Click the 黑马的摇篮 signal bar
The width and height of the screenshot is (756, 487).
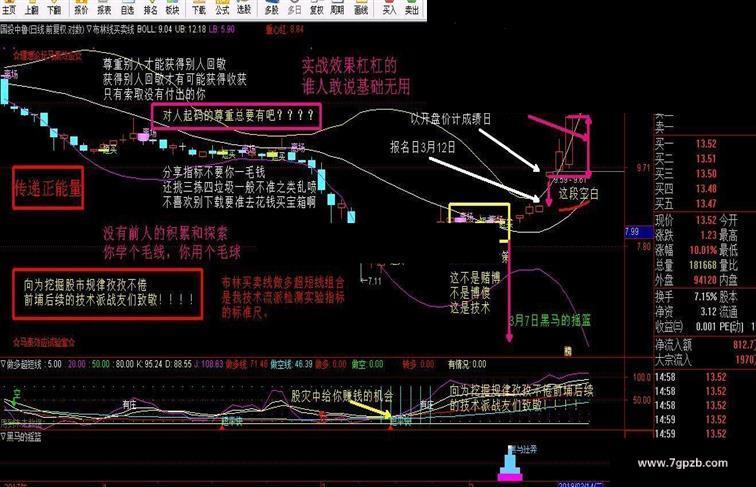click(510, 464)
